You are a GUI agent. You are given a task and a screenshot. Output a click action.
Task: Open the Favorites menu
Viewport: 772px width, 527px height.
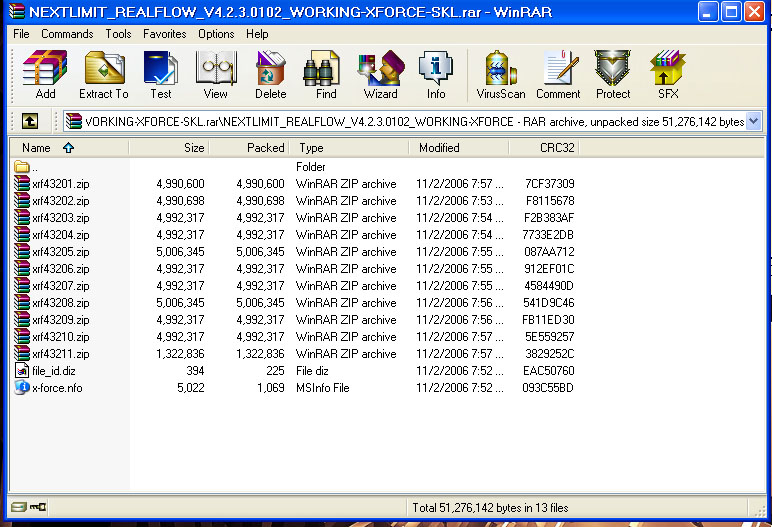[164, 34]
